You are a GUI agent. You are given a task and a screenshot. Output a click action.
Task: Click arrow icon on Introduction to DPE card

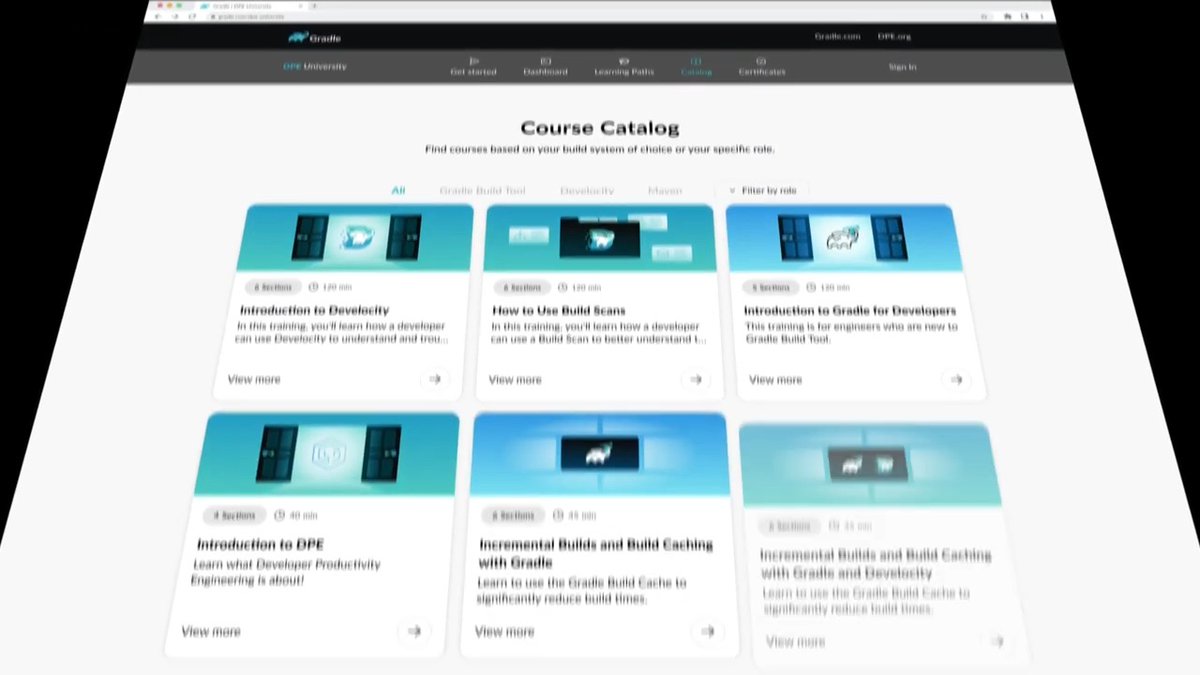(414, 632)
